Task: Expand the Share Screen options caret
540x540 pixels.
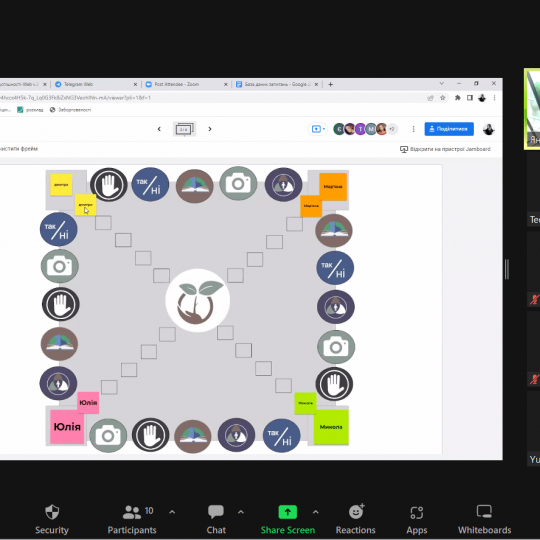Action: [315, 512]
